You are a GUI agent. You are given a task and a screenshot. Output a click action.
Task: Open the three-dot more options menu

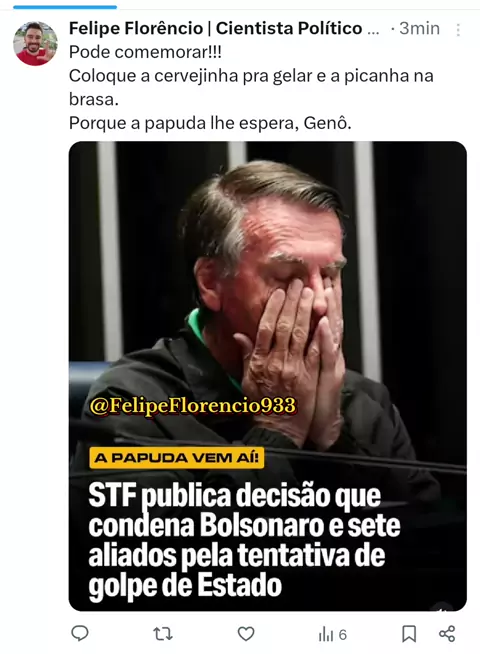pos(458,30)
